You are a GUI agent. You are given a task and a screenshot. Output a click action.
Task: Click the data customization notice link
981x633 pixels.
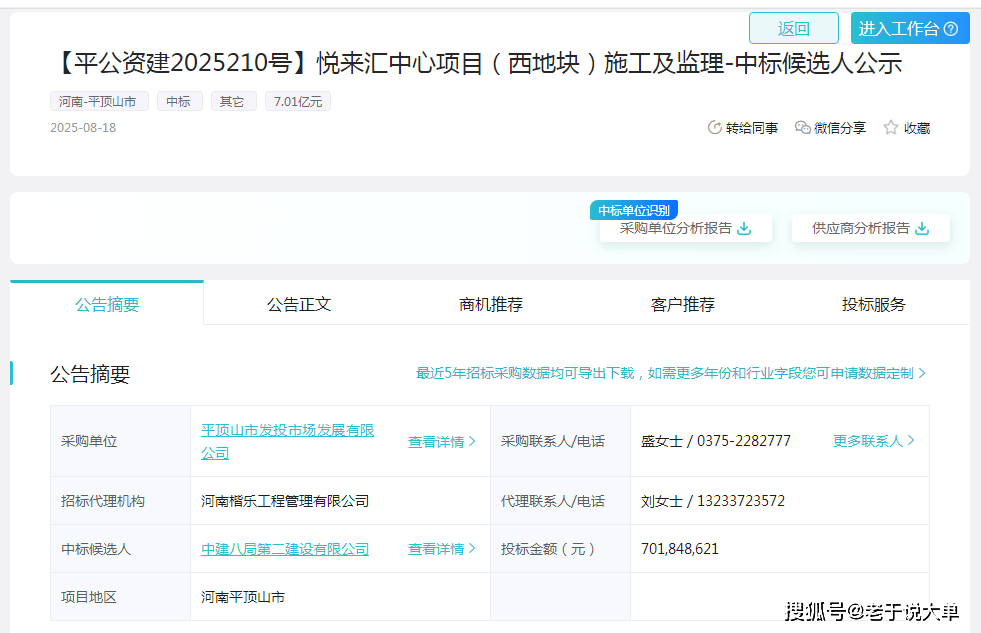click(x=670, y=373)
